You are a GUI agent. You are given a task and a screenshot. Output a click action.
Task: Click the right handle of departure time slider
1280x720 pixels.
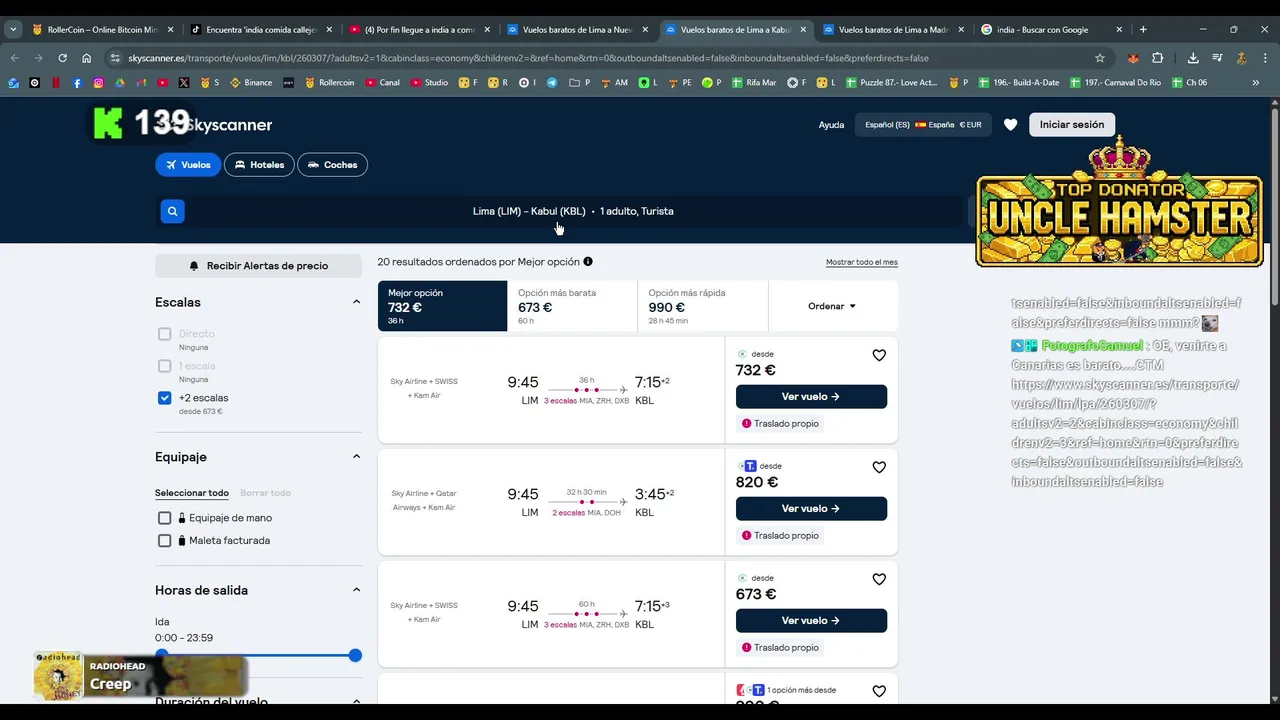[x=355, y=655]
